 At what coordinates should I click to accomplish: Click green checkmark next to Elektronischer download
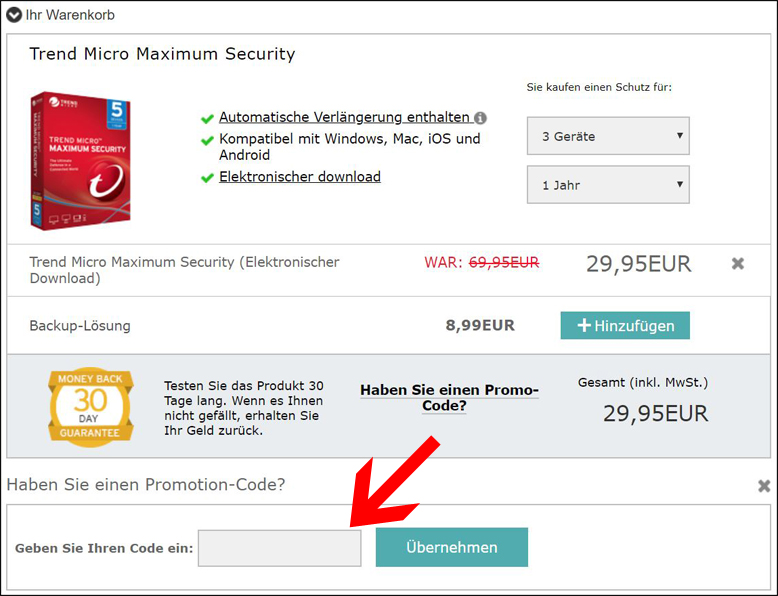pyautogui.click(x=207, y=178)
